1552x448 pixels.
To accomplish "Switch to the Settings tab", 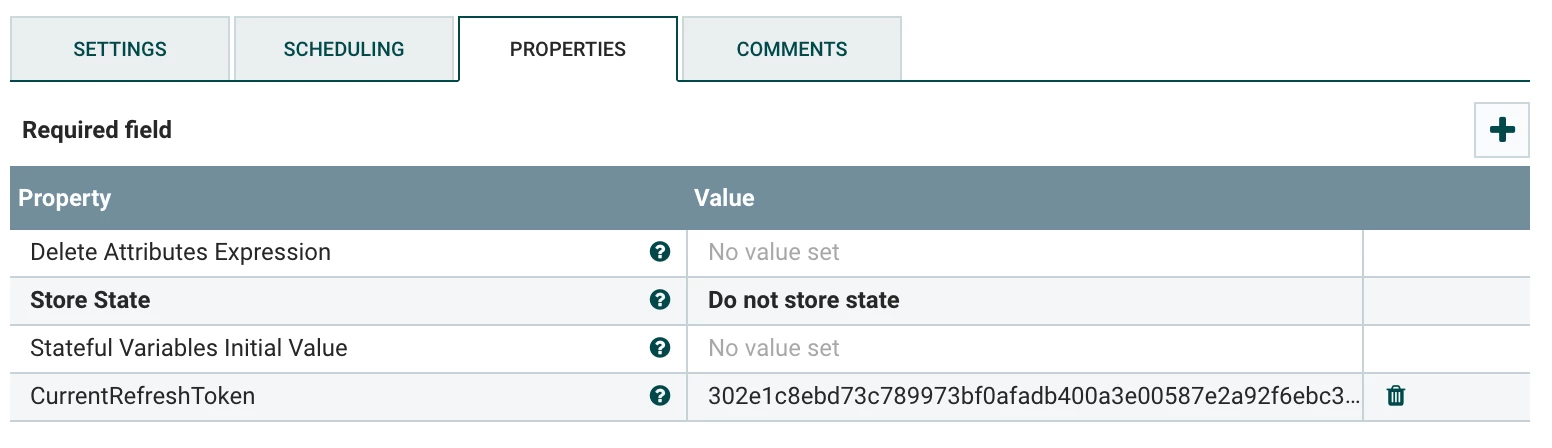I will [x=120, y=49].
